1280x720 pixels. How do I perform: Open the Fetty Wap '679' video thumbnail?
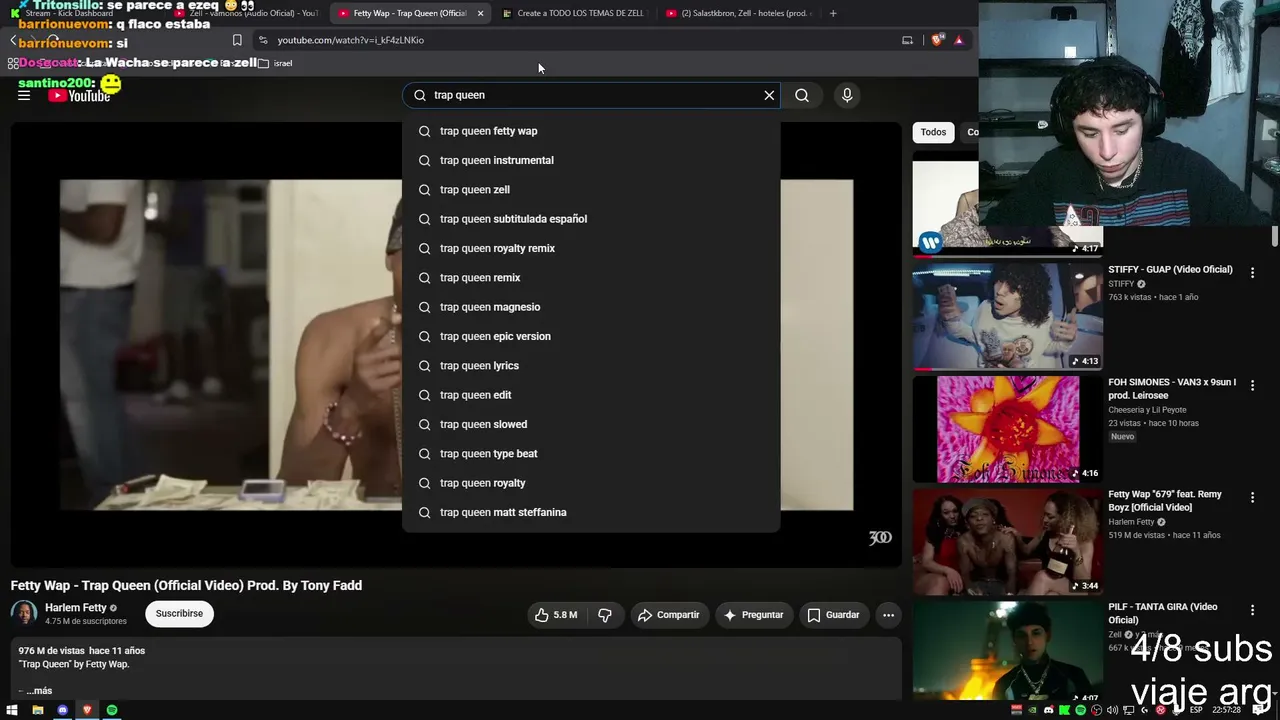point(1007,541)
